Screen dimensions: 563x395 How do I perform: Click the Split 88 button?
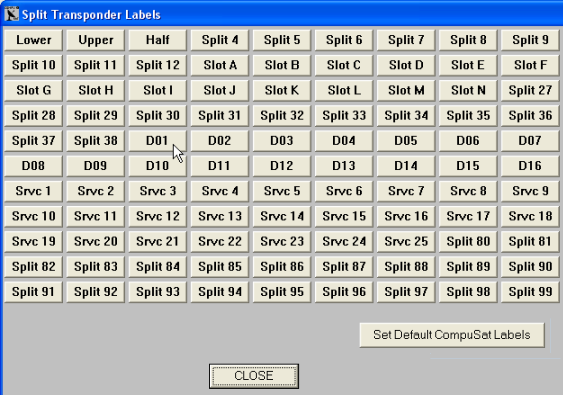pos(406,266)
